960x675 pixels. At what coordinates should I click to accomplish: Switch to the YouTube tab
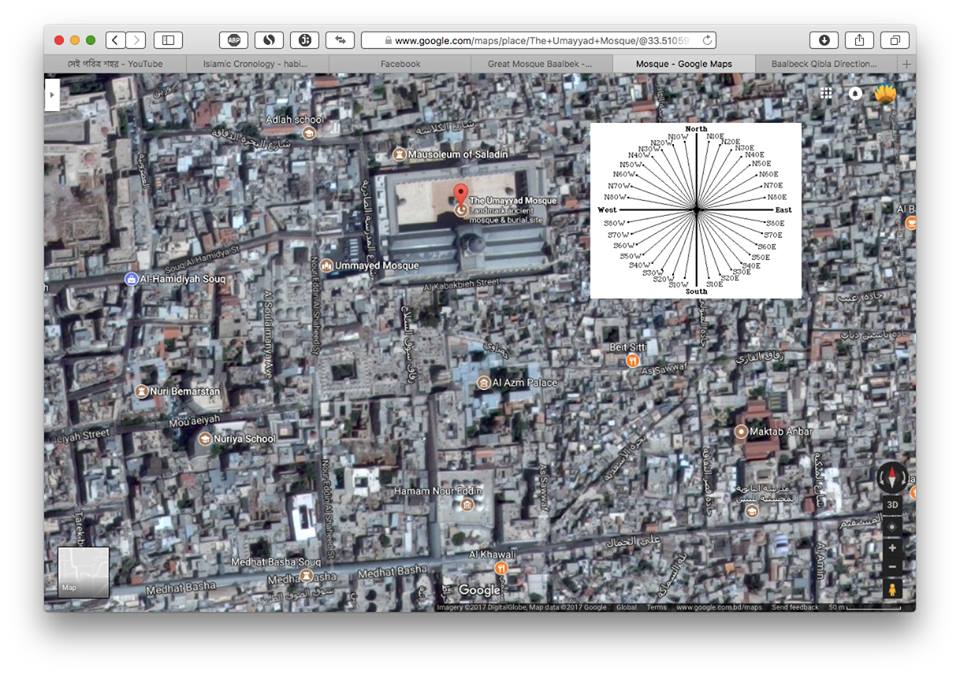(x=115, y=64)
